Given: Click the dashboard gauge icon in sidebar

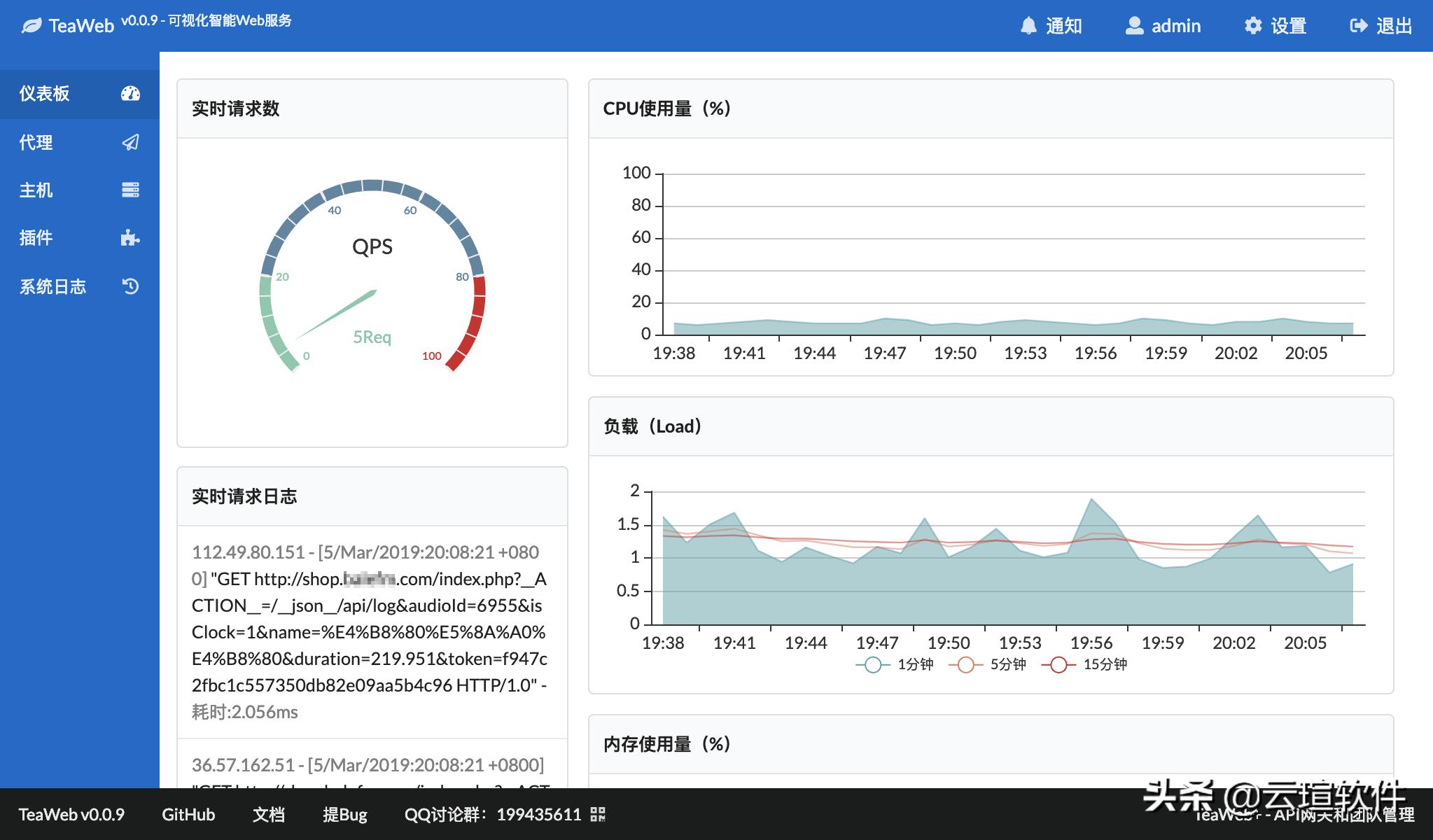Looking at the screenshot, I should click(x=130, y=94).
